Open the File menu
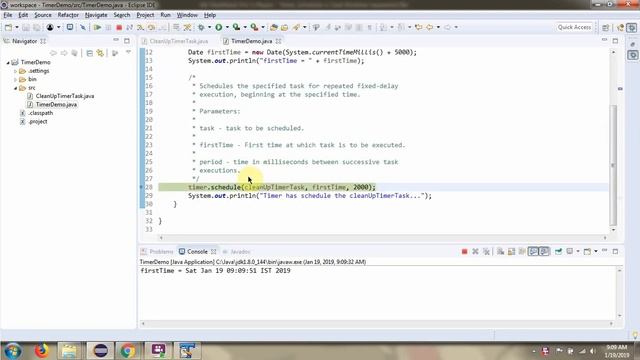This screenshot has width=640, height=360. click(x=8, y=15)
